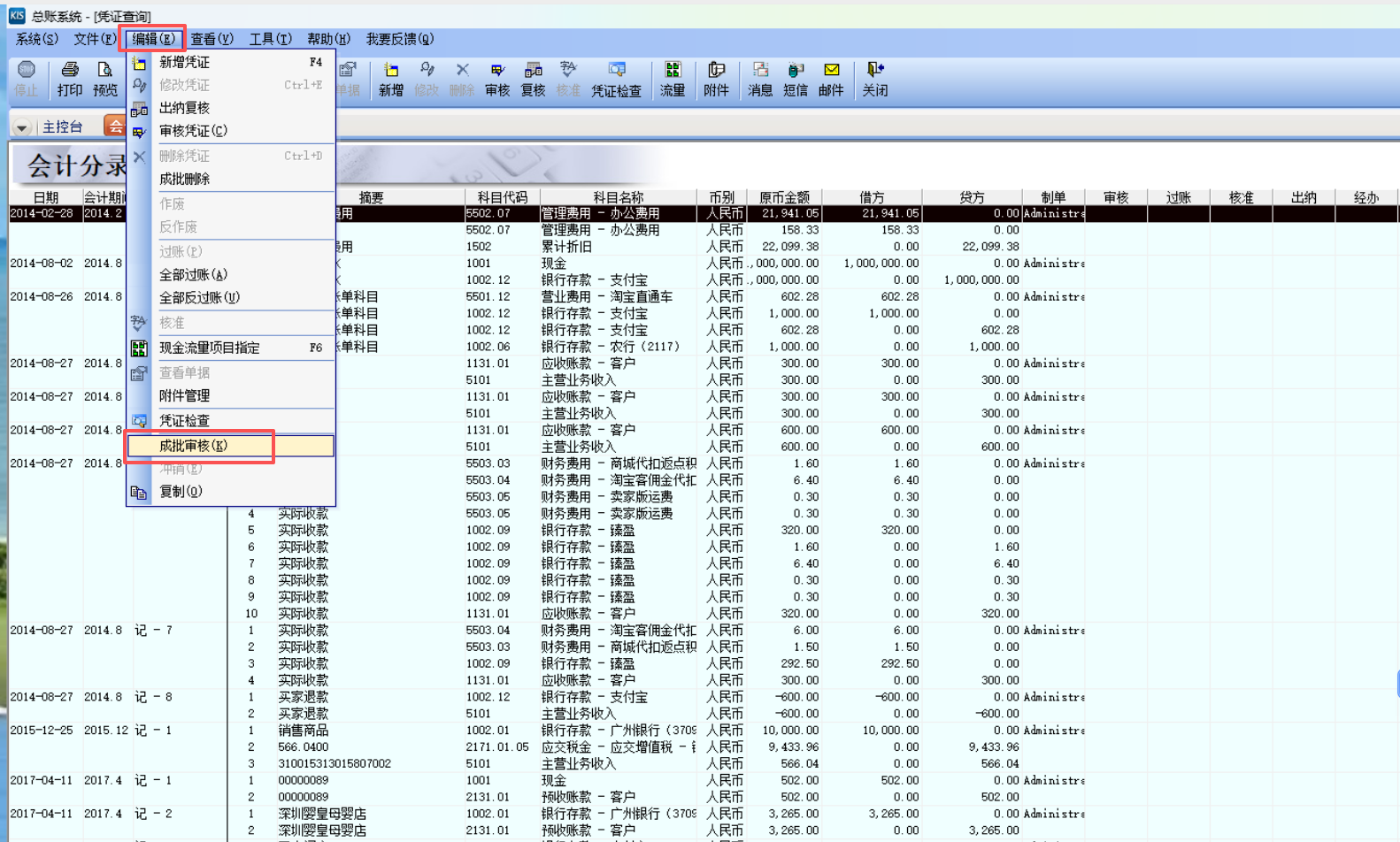Screen dimensions: 1400x842
Task: Click the 预览 (Preview) toolbar icon
Action: [104, 78]
